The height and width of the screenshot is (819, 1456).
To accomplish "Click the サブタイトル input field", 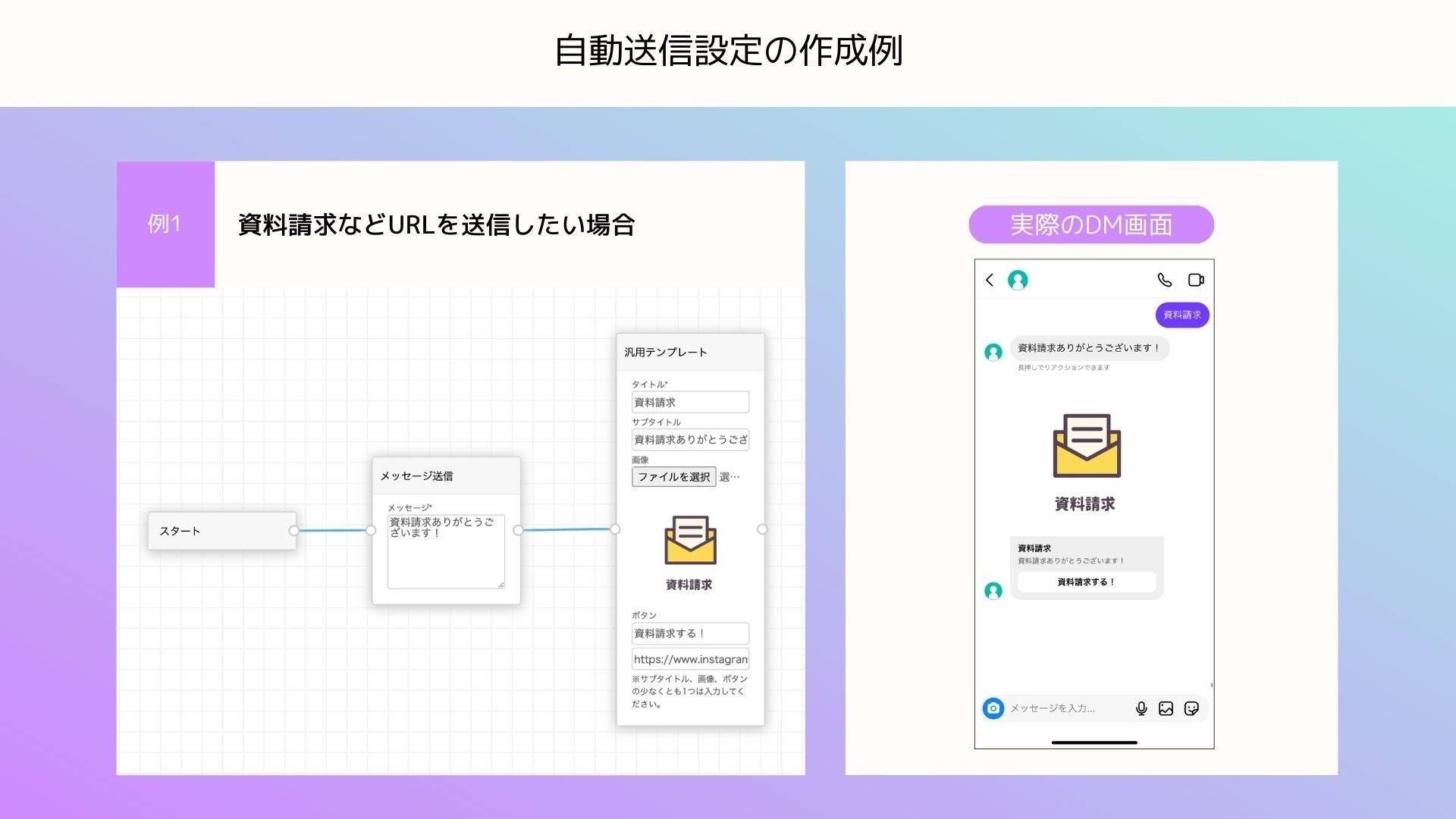I will coord(690,440).
